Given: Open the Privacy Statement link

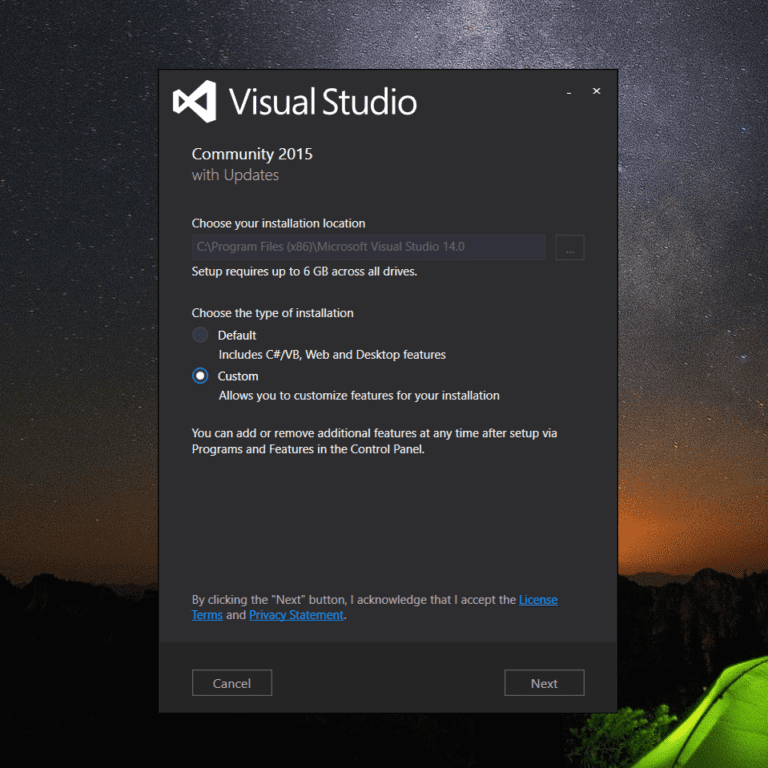Looking at the screenshot, I should [296, 615].
